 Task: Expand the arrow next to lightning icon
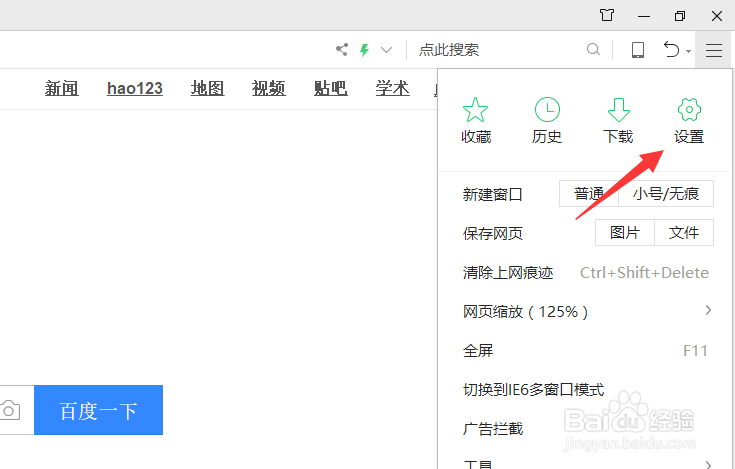pyautogui.click(x=386, y=50)
